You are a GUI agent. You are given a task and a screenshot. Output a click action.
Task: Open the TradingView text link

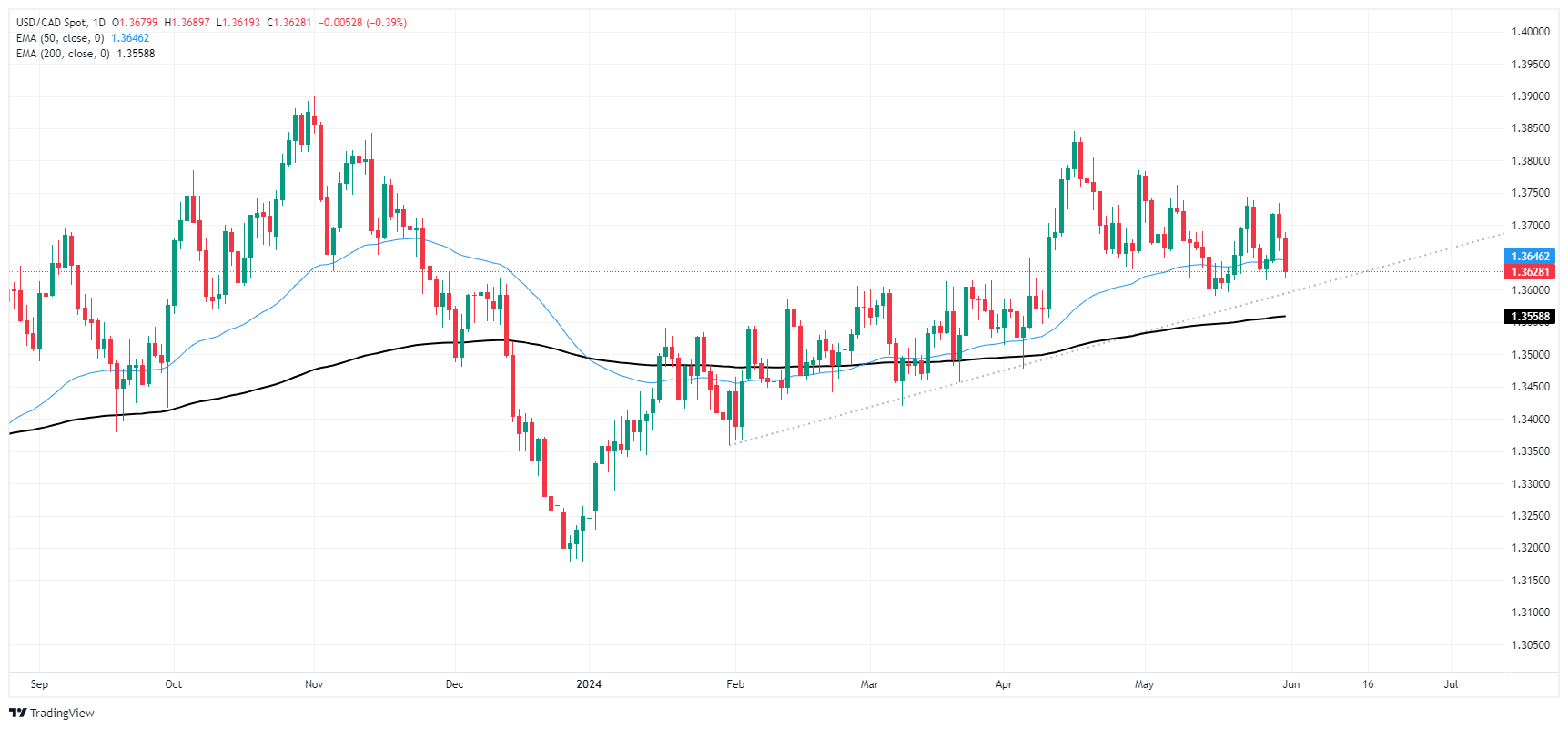(62, 713)
